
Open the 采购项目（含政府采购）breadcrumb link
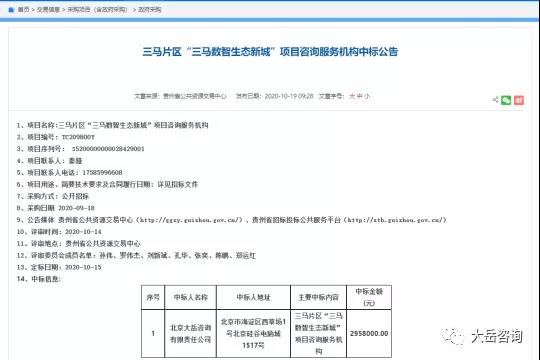click(97, 10)
